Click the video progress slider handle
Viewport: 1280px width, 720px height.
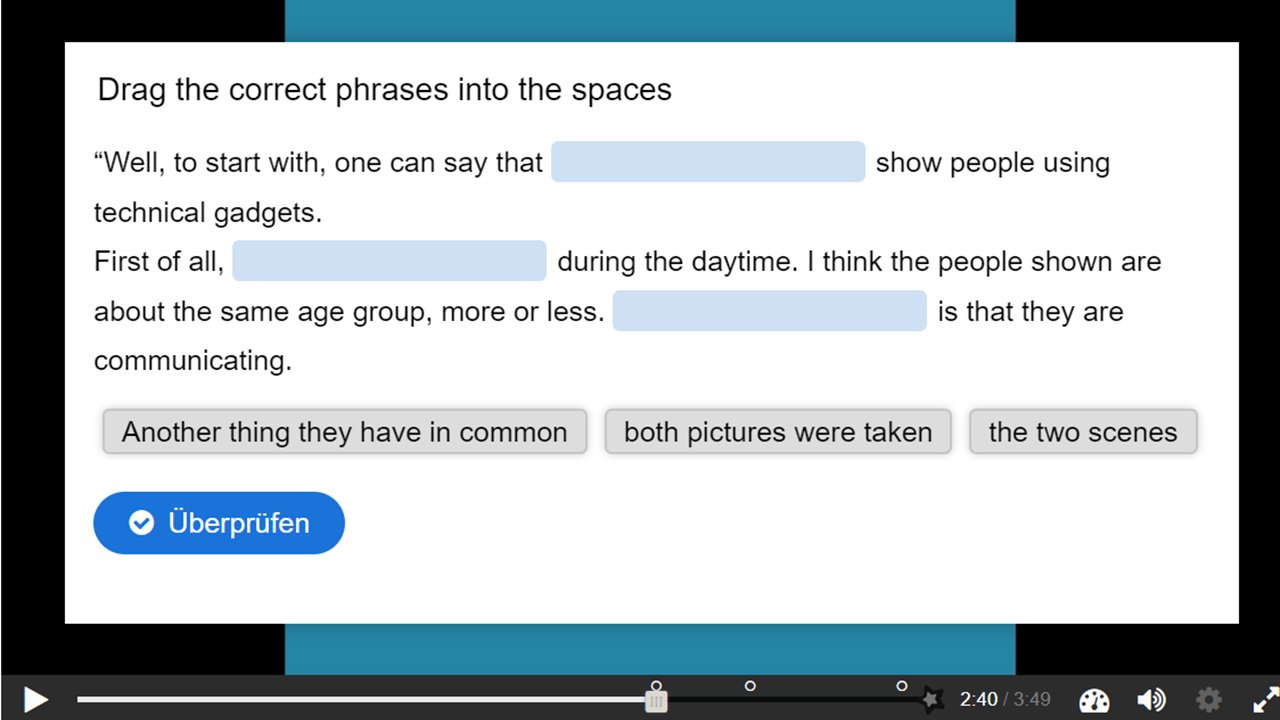tap(656, 701)
